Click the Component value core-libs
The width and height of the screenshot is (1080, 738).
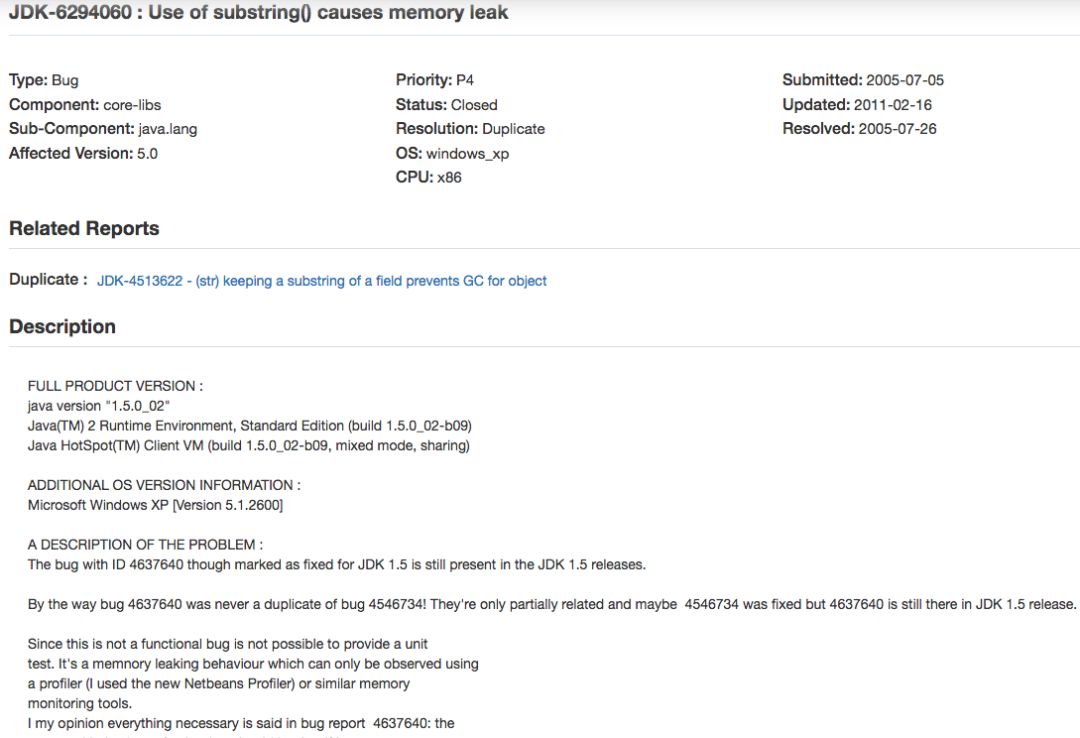click(132, 105)
